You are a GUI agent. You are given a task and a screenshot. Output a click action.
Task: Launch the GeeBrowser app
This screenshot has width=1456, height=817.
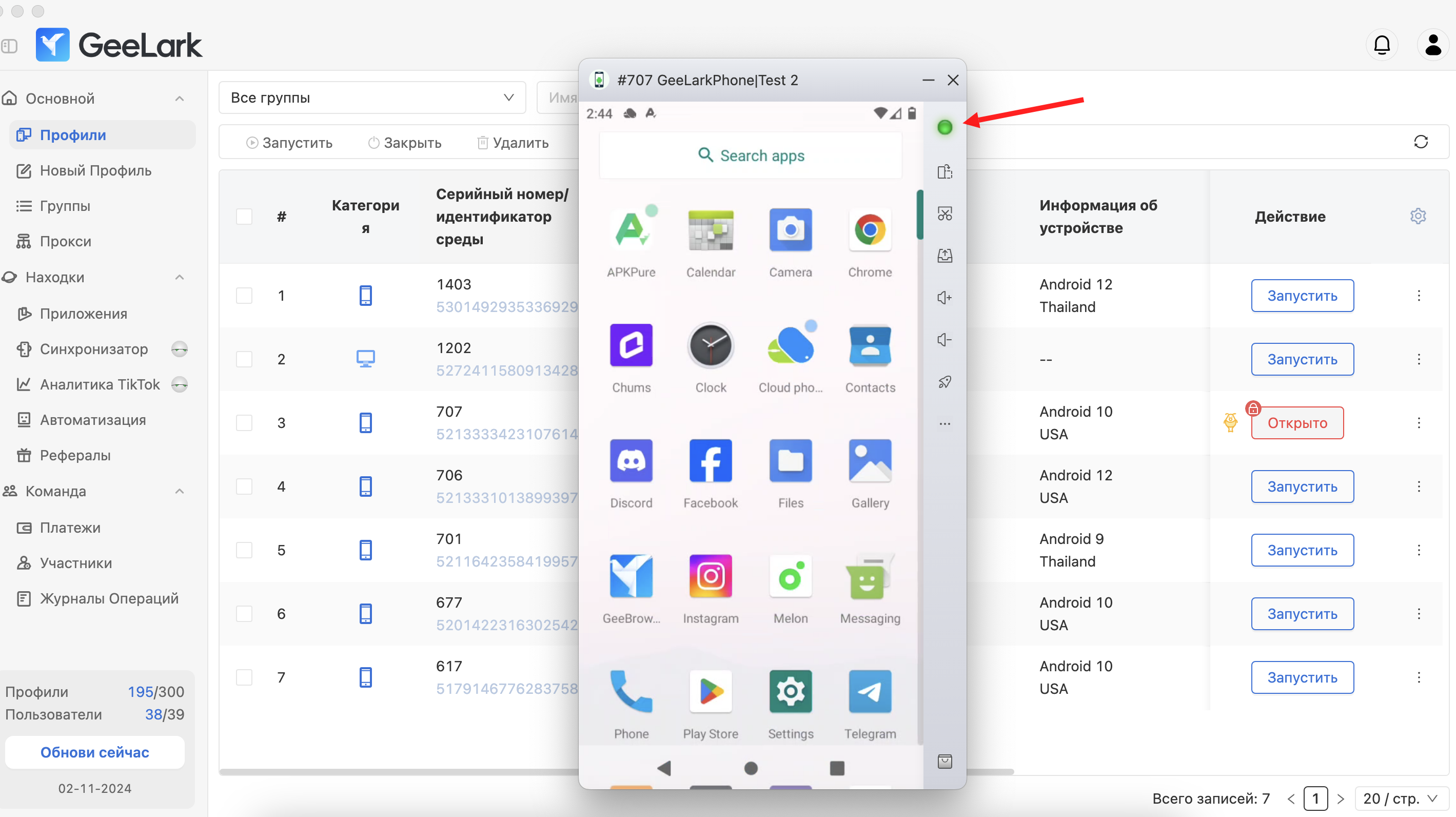click(x=631, y=576)
